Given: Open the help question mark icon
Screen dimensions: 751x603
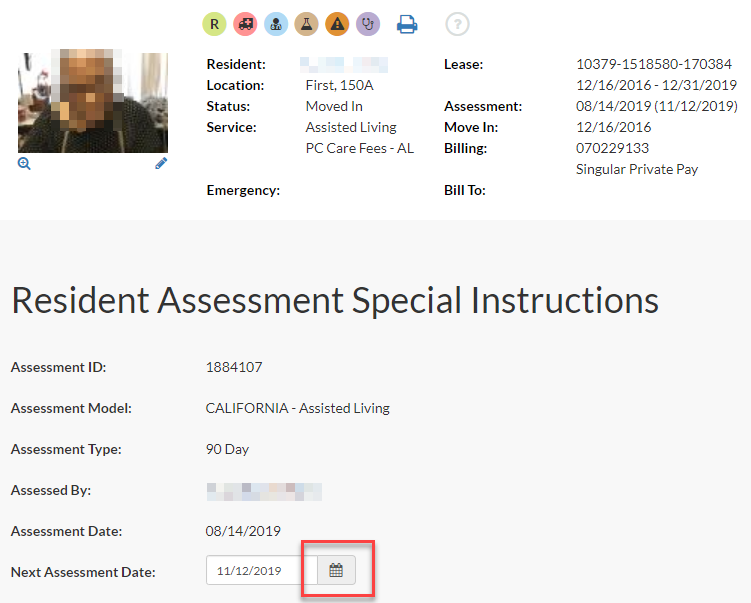Looking at the screenshot, I should pos(457,24).
